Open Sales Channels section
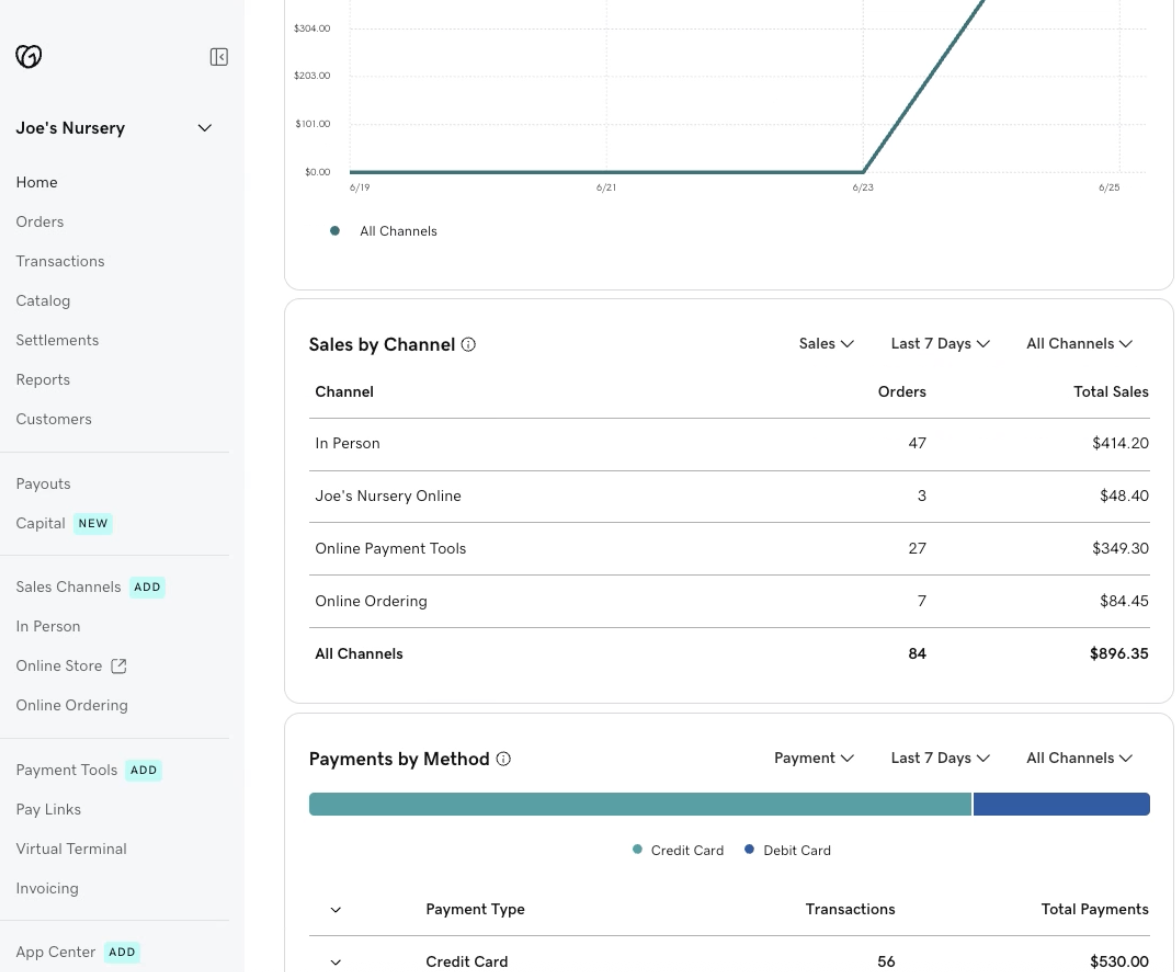Viewport: 1175px width, 972px height. pyautogui.click(x=68, y=587)
